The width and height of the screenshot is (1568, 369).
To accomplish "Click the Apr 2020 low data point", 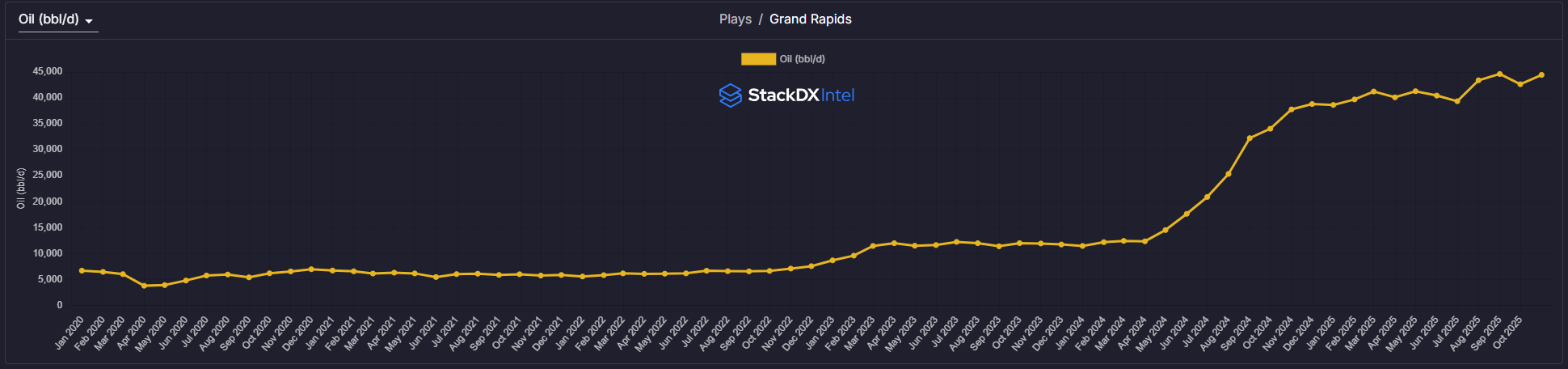I will pyautogui.click(x=144, y=286).
